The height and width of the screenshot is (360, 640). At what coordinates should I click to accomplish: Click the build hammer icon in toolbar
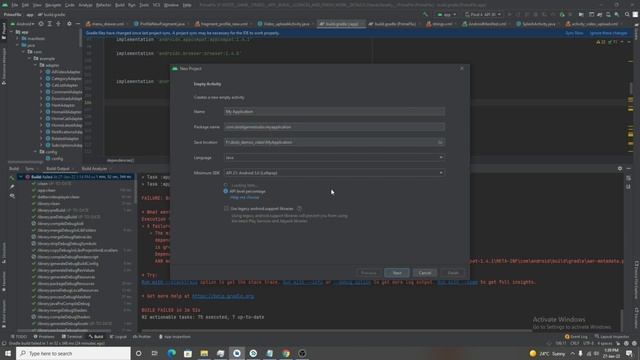[x=425, y=14]
